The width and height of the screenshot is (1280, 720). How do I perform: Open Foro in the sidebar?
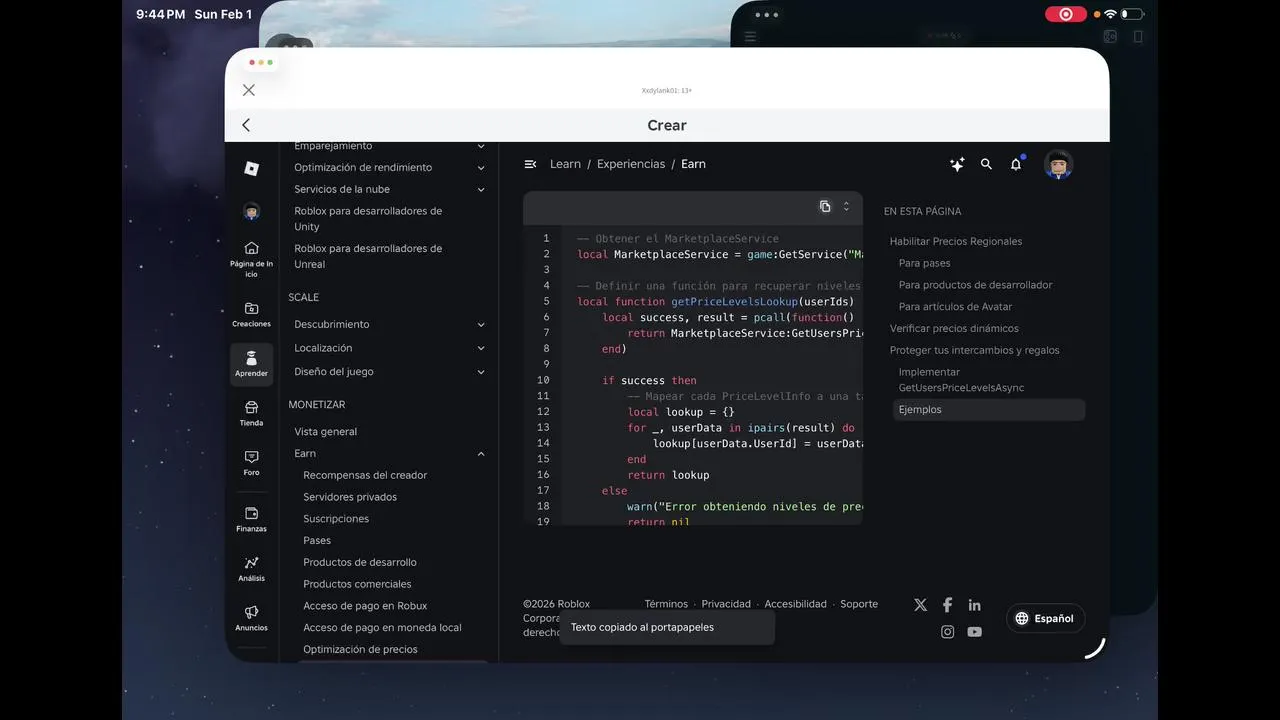[251, 463]
